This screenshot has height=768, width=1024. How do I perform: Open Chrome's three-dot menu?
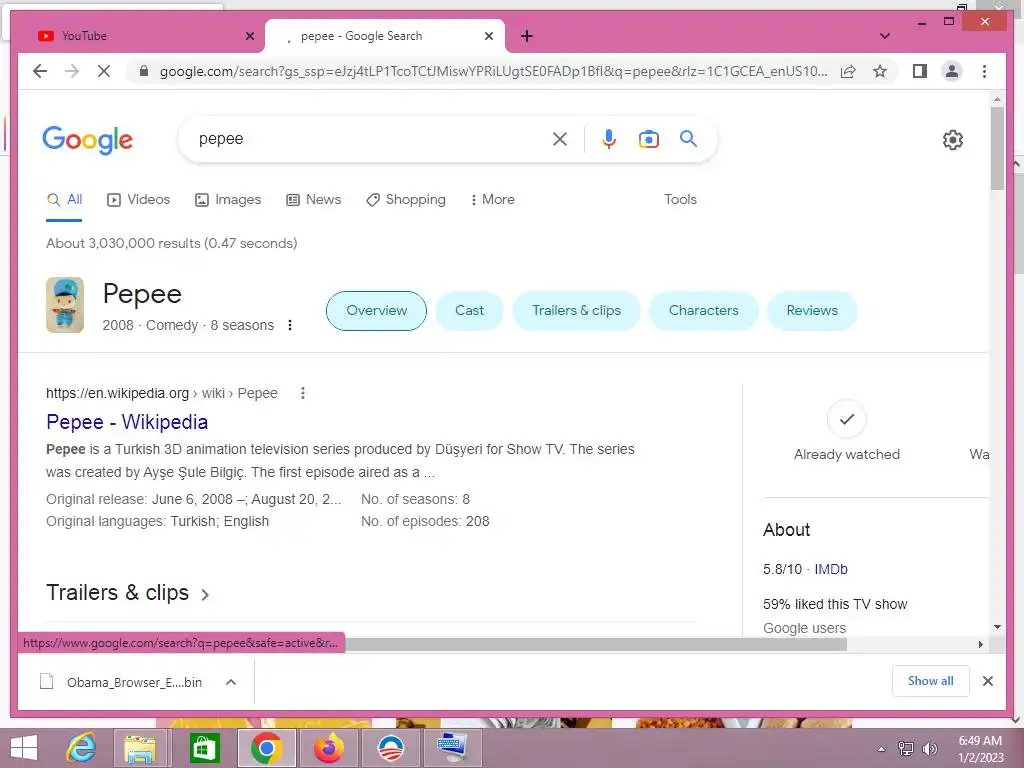pyautogui.click(x=984, y=71)
